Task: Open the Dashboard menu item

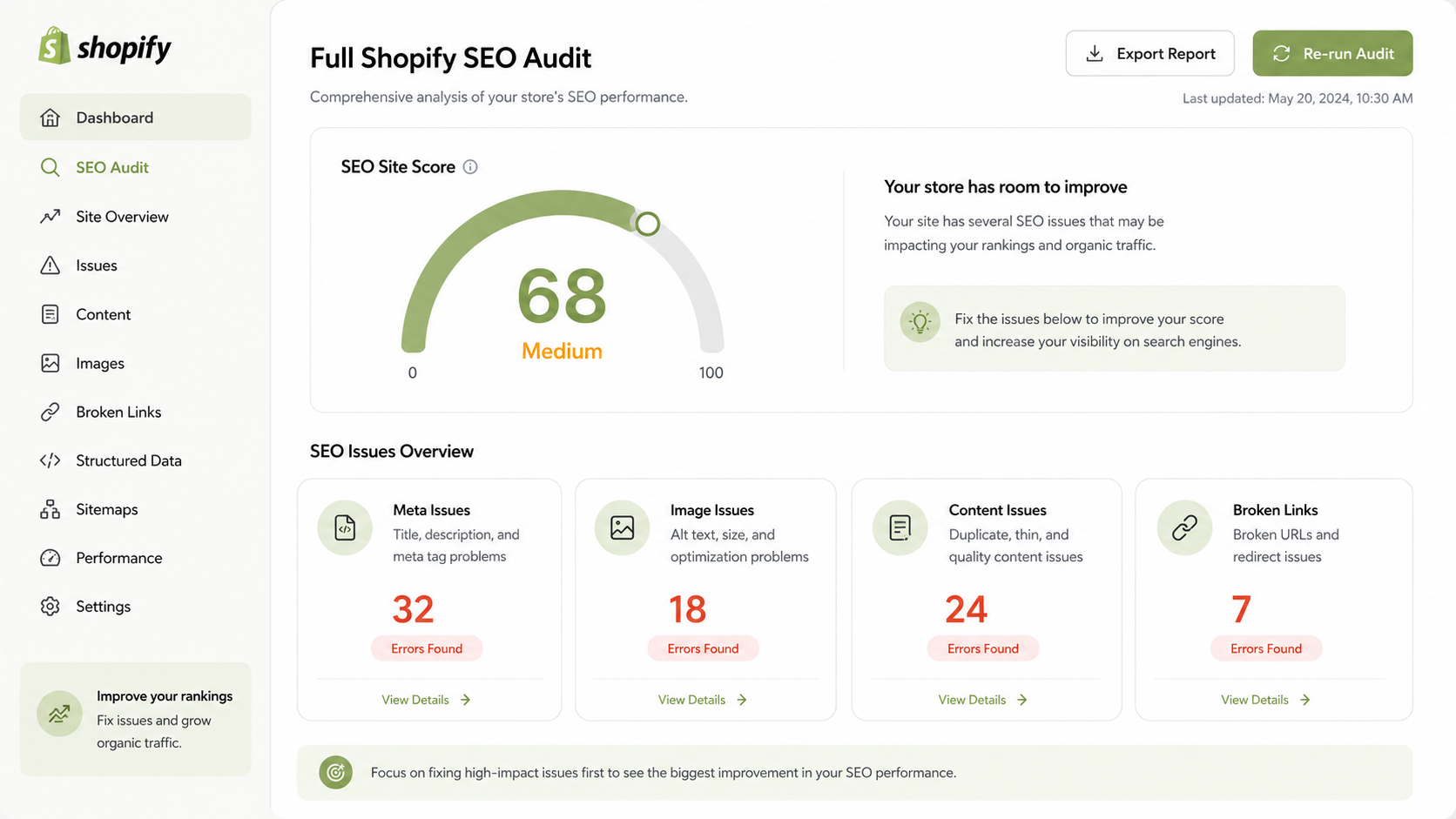Action: (x=136, y=117)
